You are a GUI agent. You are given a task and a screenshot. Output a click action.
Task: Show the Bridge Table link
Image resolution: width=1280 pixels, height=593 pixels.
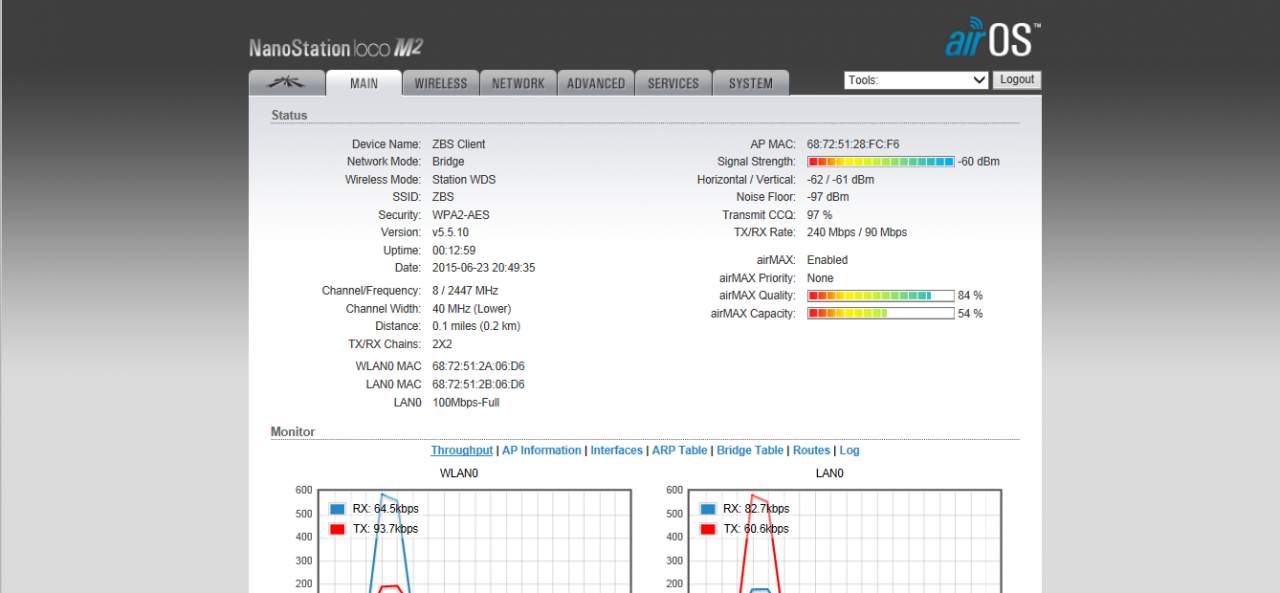click(749, 451)
